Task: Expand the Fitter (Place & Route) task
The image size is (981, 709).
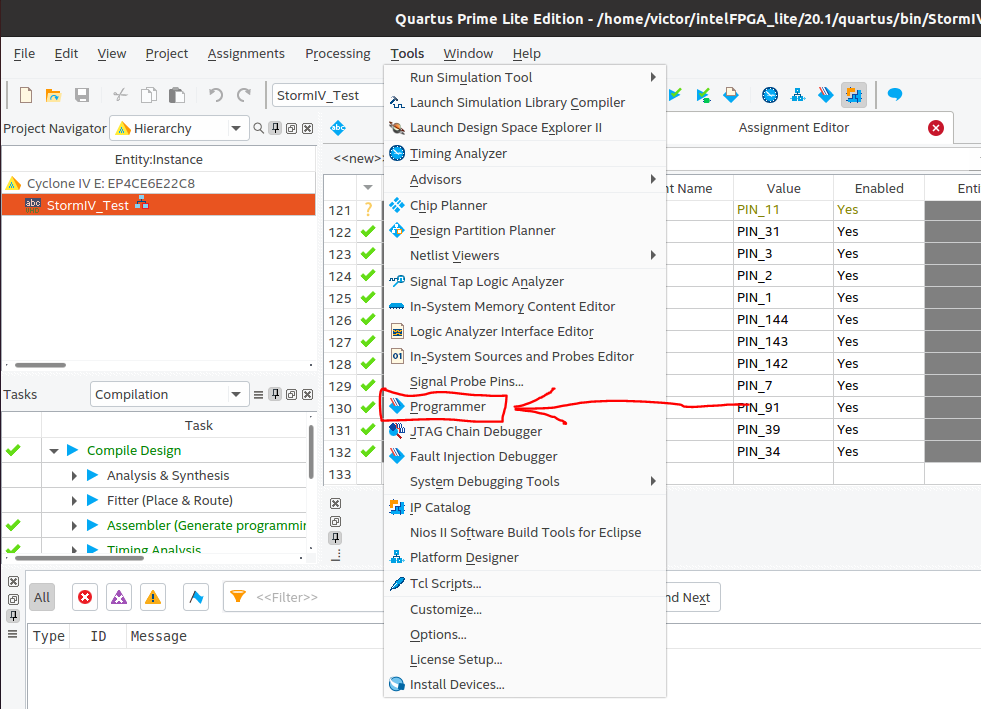Action: 74,501
